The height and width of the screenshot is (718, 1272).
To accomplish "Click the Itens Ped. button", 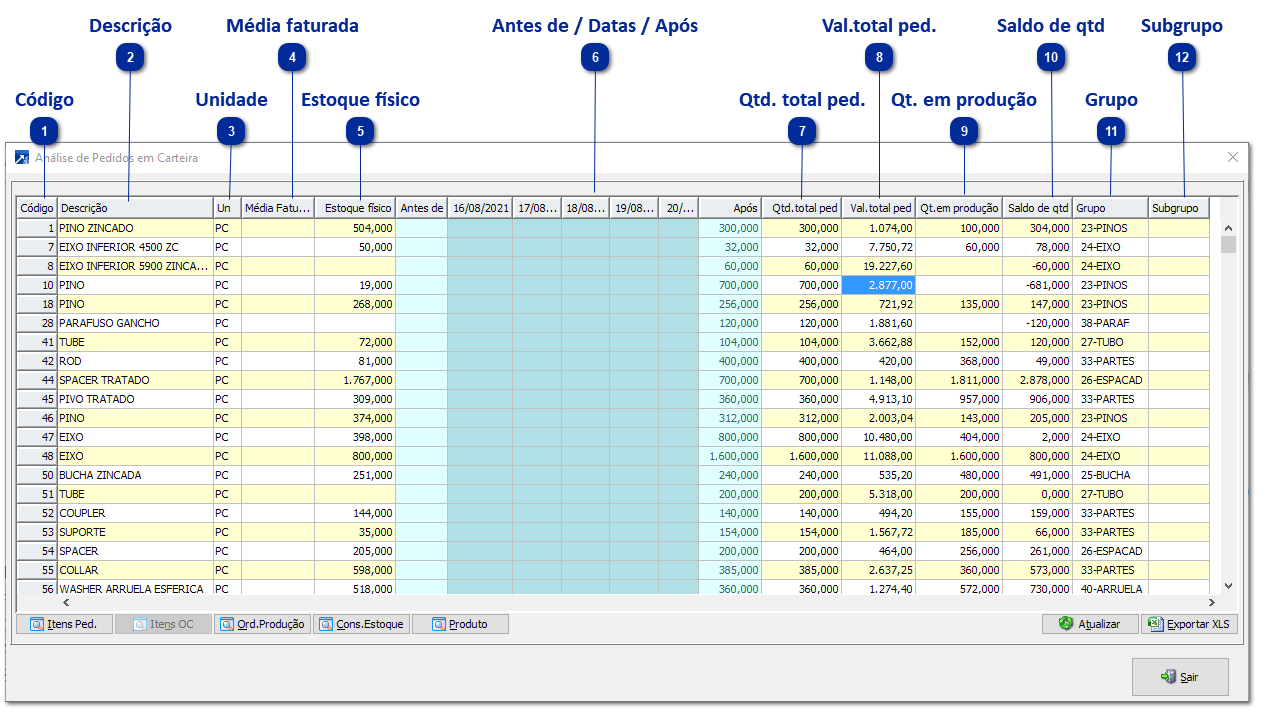I will tap(64, 624).
